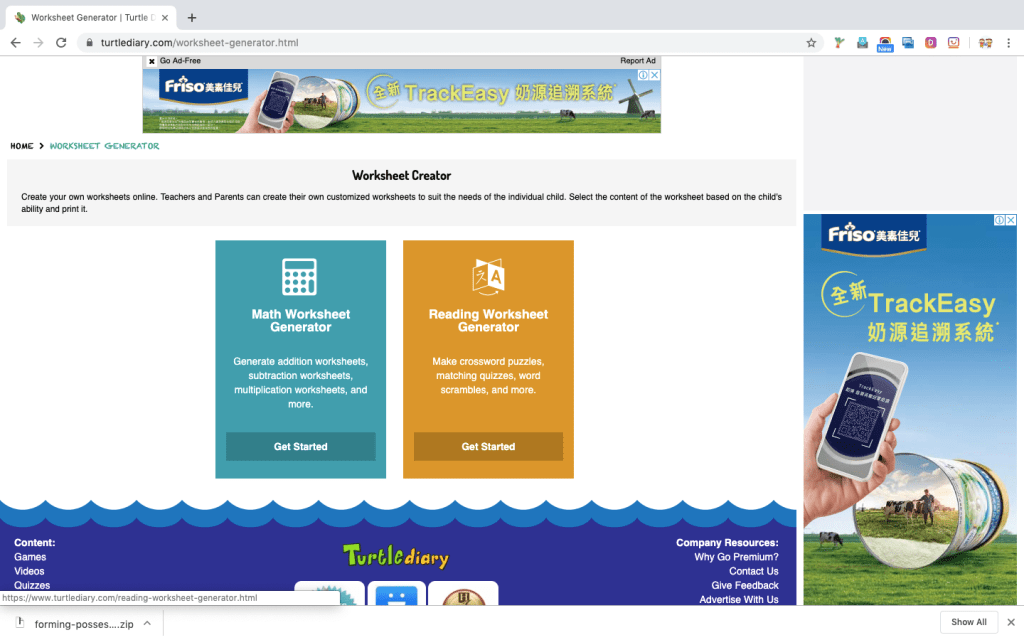Click the TurtleDiary logo in footer

point(396,556)
